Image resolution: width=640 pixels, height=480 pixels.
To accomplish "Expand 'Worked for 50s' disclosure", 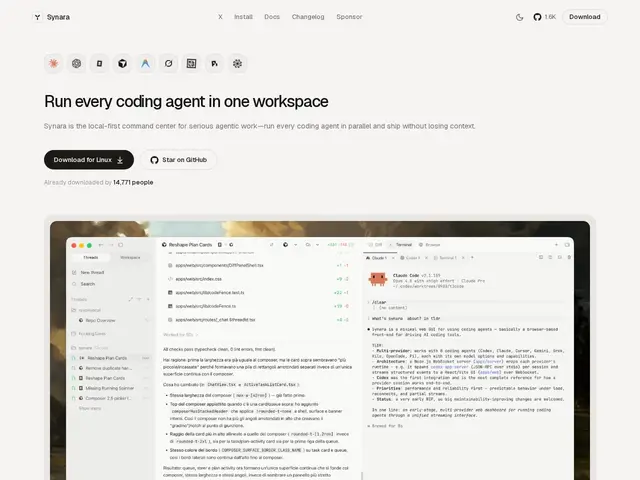I will (x=180, y=335).
